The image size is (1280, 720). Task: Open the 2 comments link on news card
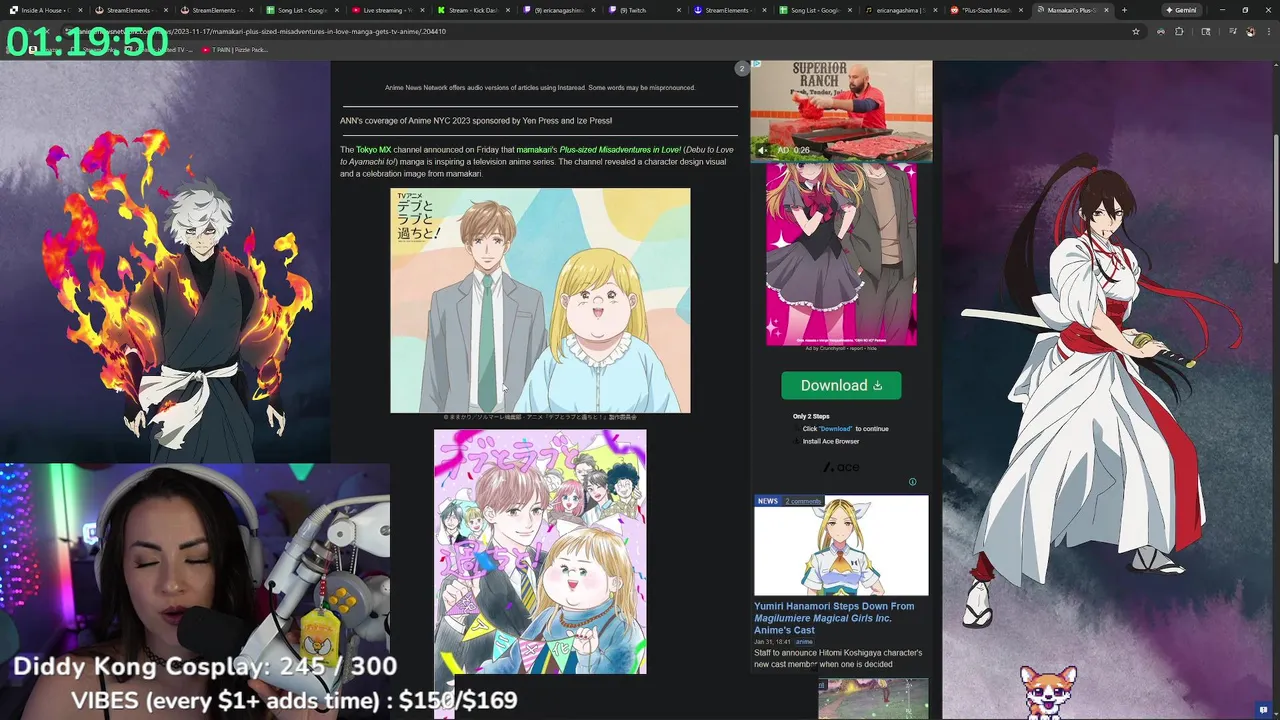(803, 501)
